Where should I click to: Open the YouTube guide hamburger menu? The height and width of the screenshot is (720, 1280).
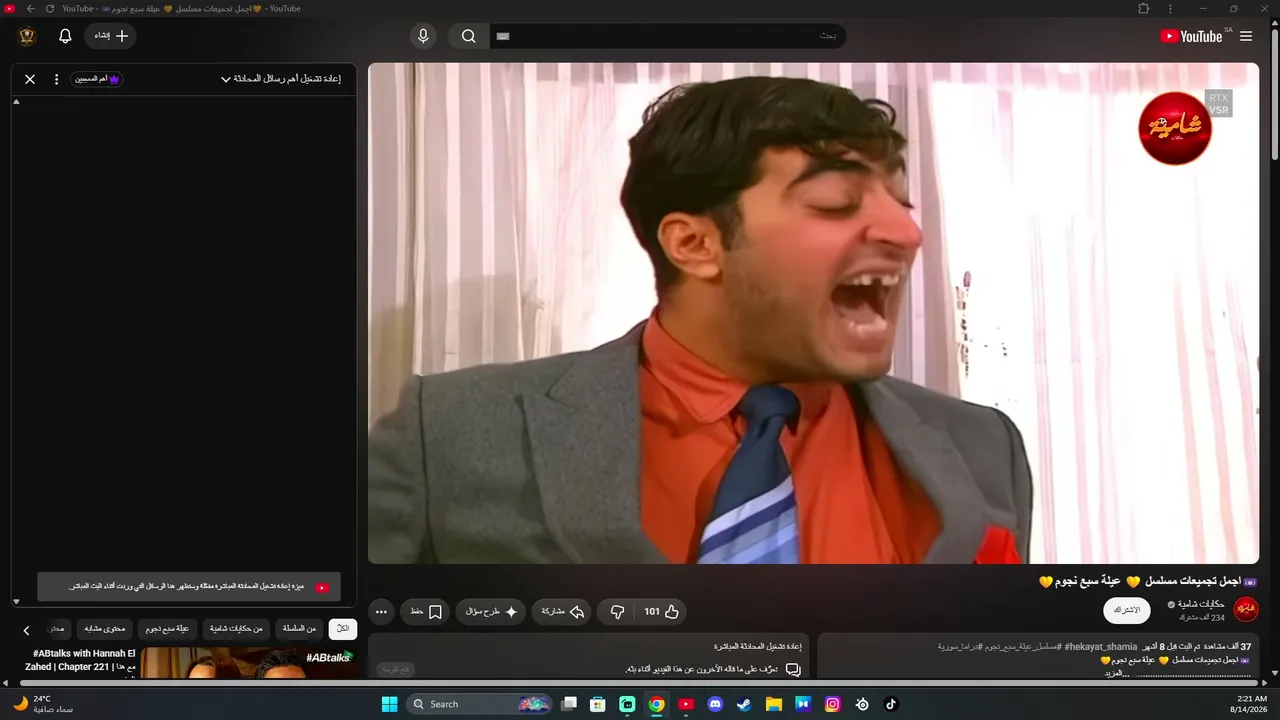pos(1246,36)
